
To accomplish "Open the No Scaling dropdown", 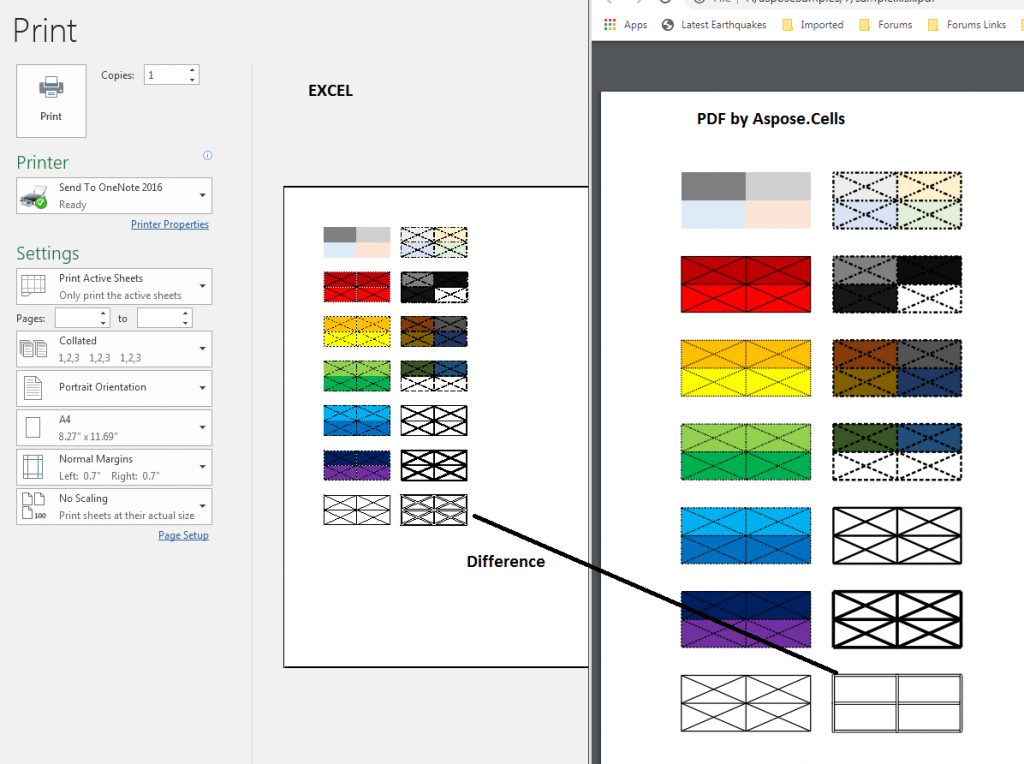I will click(114, 506).
